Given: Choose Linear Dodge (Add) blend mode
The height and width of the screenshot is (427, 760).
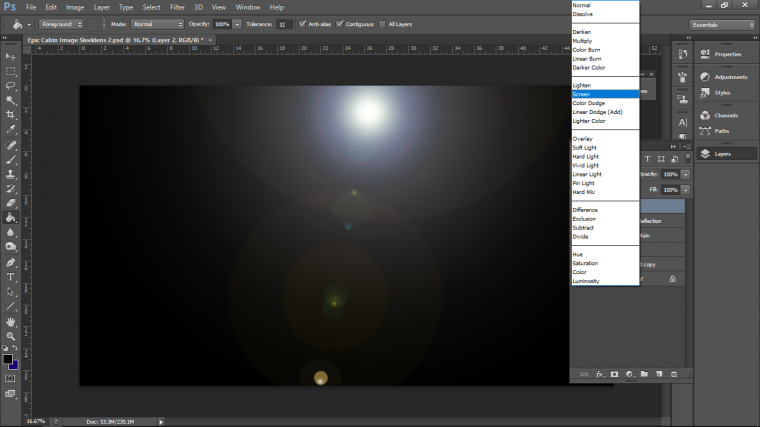Looking at the screenshot, I should pos(605,112).
